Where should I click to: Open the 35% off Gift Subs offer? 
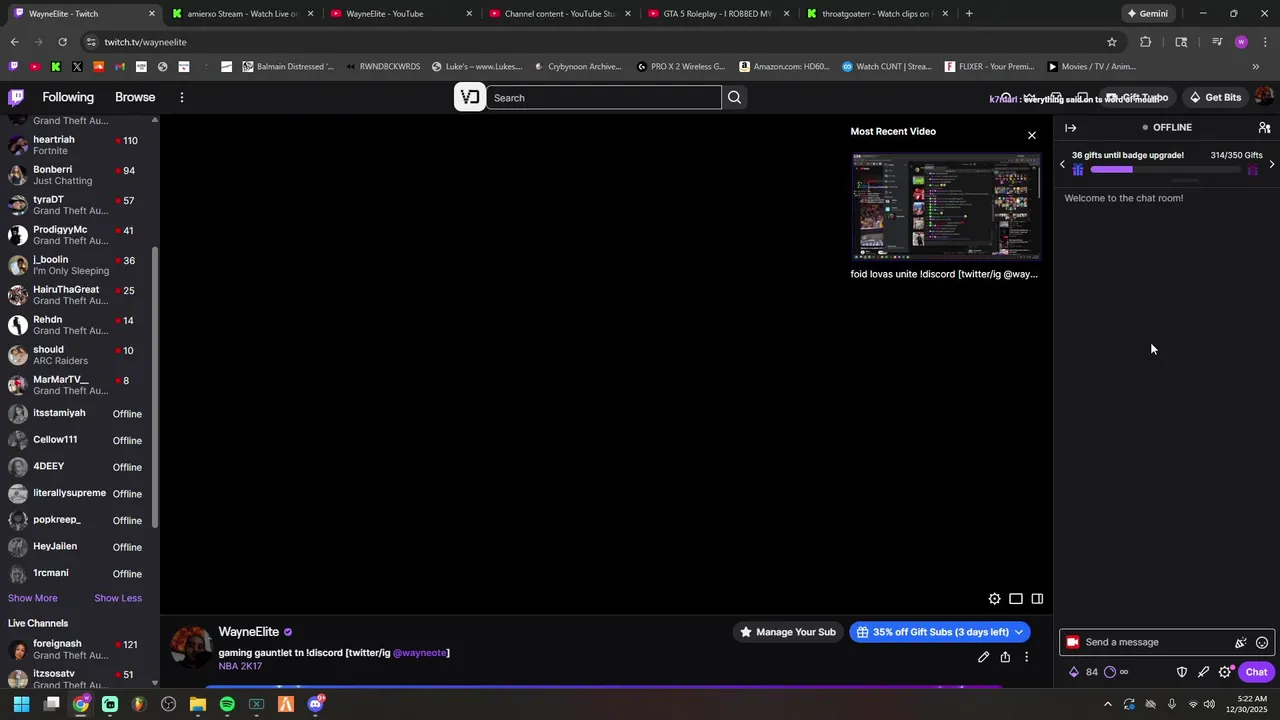point(931,632)
